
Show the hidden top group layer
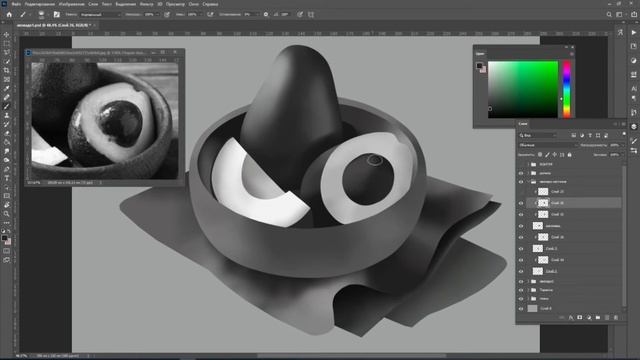coord(521,164)
